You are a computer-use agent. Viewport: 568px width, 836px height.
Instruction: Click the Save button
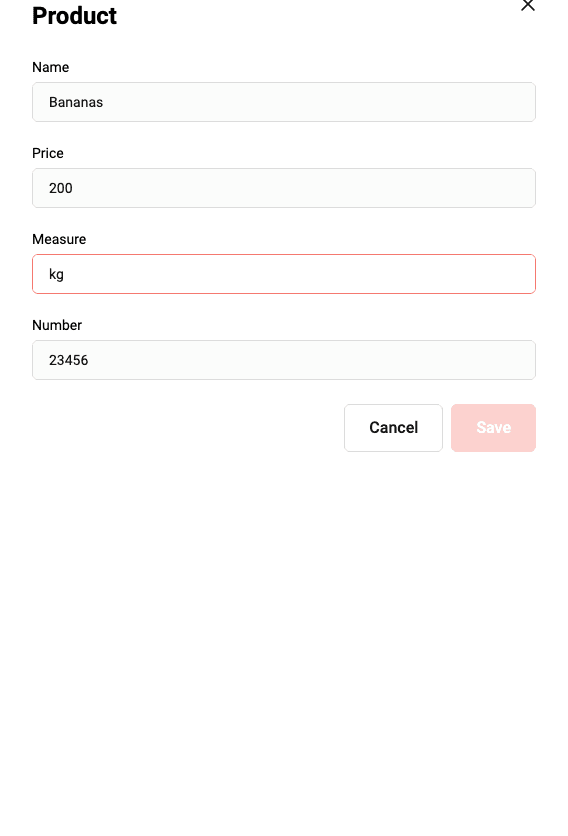tap(493, 428)
